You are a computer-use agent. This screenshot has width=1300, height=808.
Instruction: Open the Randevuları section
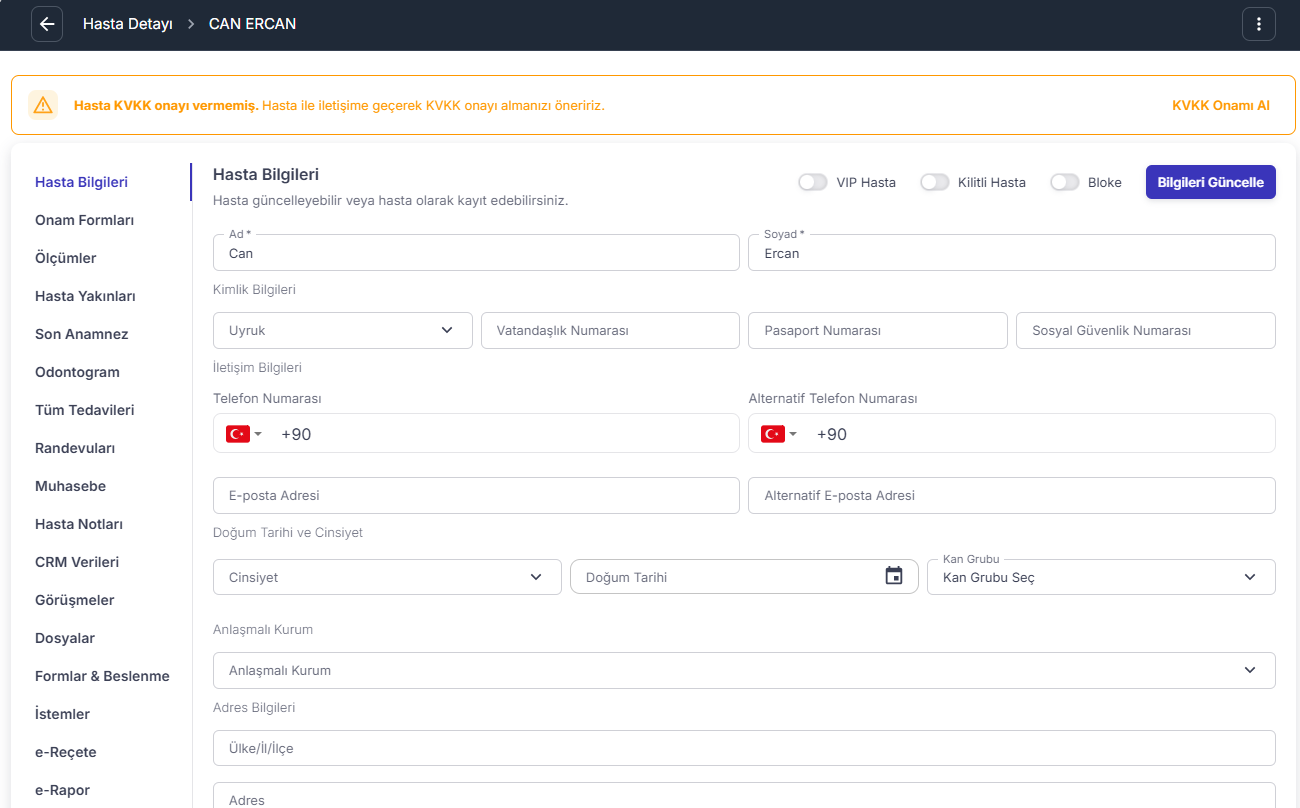click(75, 448)
